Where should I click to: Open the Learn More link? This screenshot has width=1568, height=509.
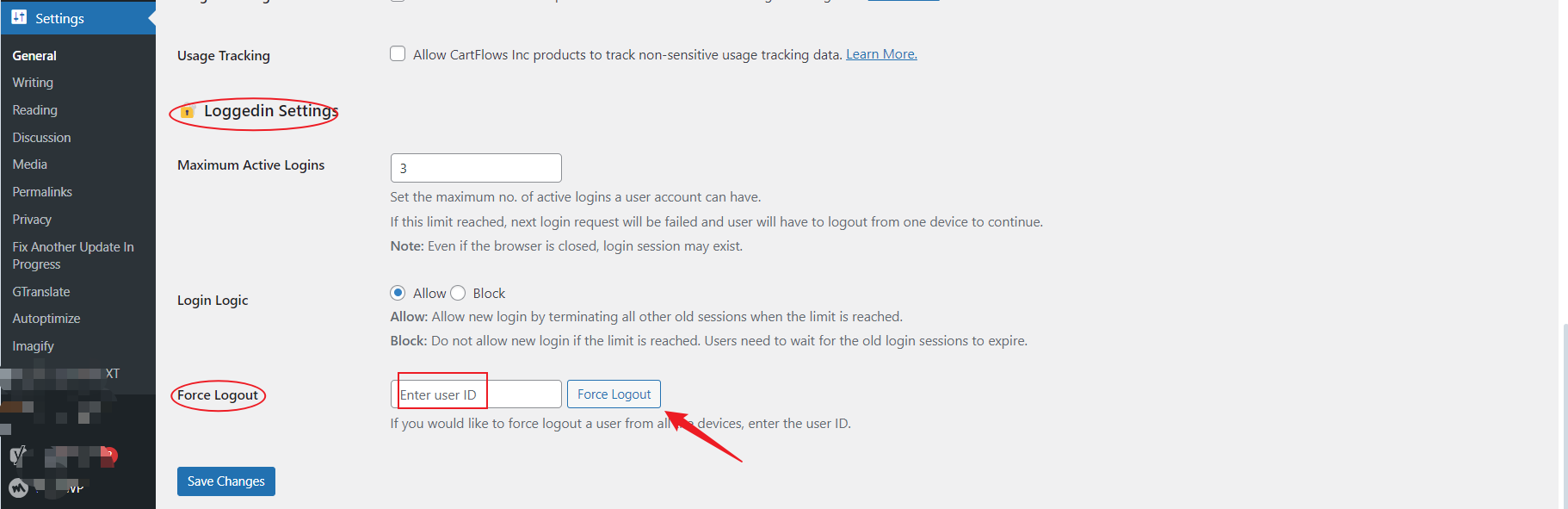[x=881, y=54]
